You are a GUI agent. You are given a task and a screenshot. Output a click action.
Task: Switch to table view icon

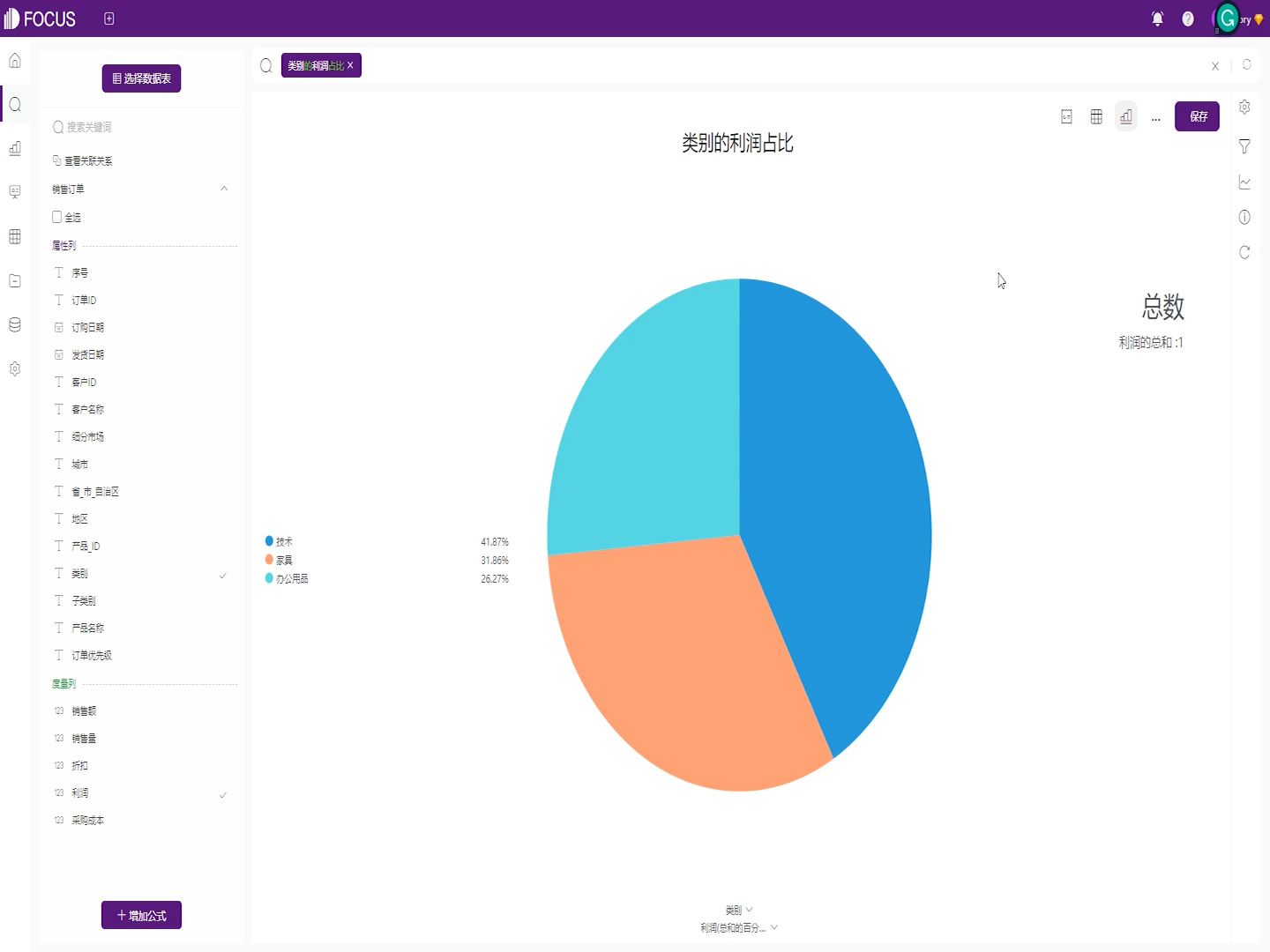coord(1096,116)
